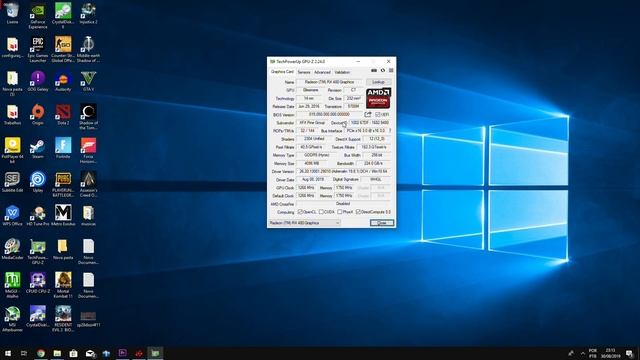The height and width of the screenshot is (360, 640).
Task: Click the Memory Type value field
Action: click(316, 155)
